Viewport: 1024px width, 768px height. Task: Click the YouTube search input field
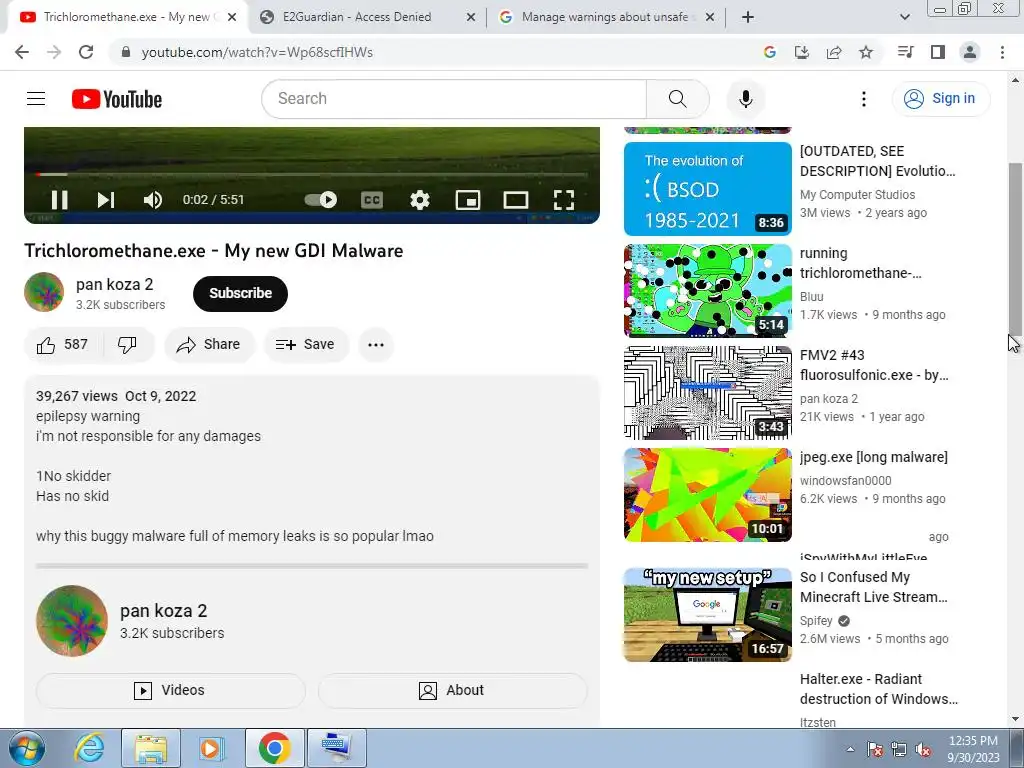[454, 99]
